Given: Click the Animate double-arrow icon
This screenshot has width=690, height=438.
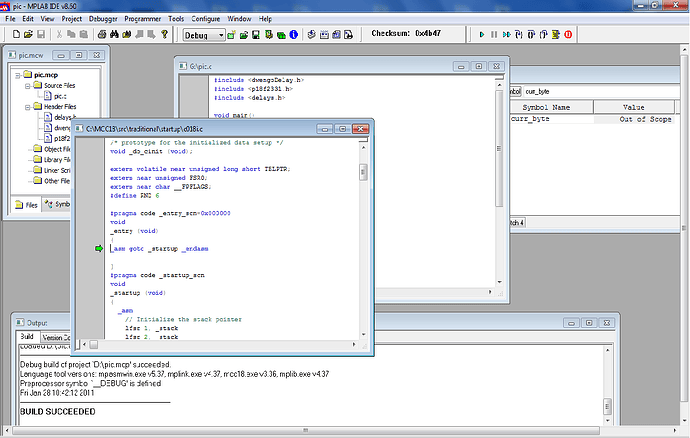Looking at the screenshot, I should [506, 34].
